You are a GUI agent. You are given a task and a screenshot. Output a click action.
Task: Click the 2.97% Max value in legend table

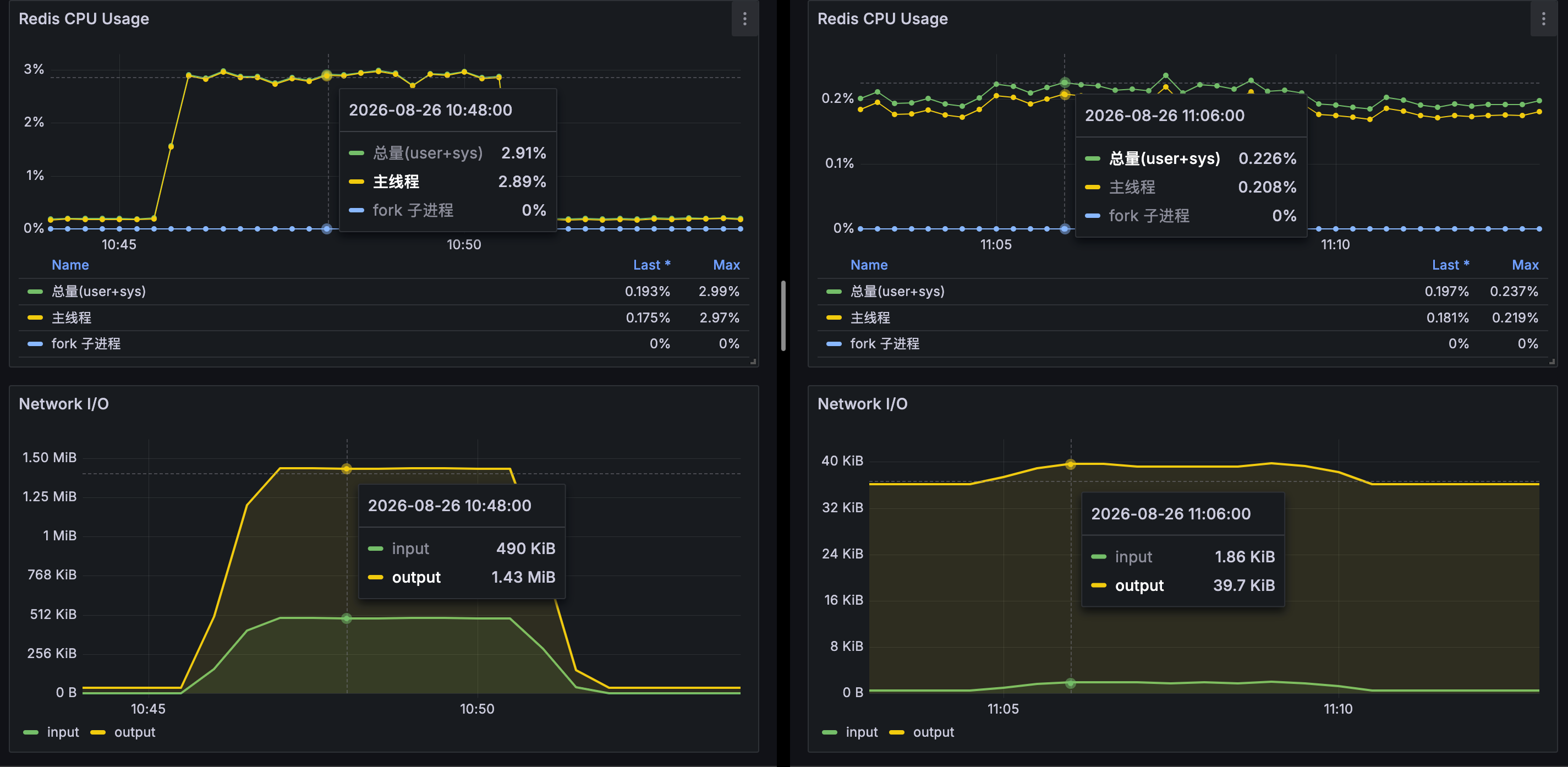(720, 318)
